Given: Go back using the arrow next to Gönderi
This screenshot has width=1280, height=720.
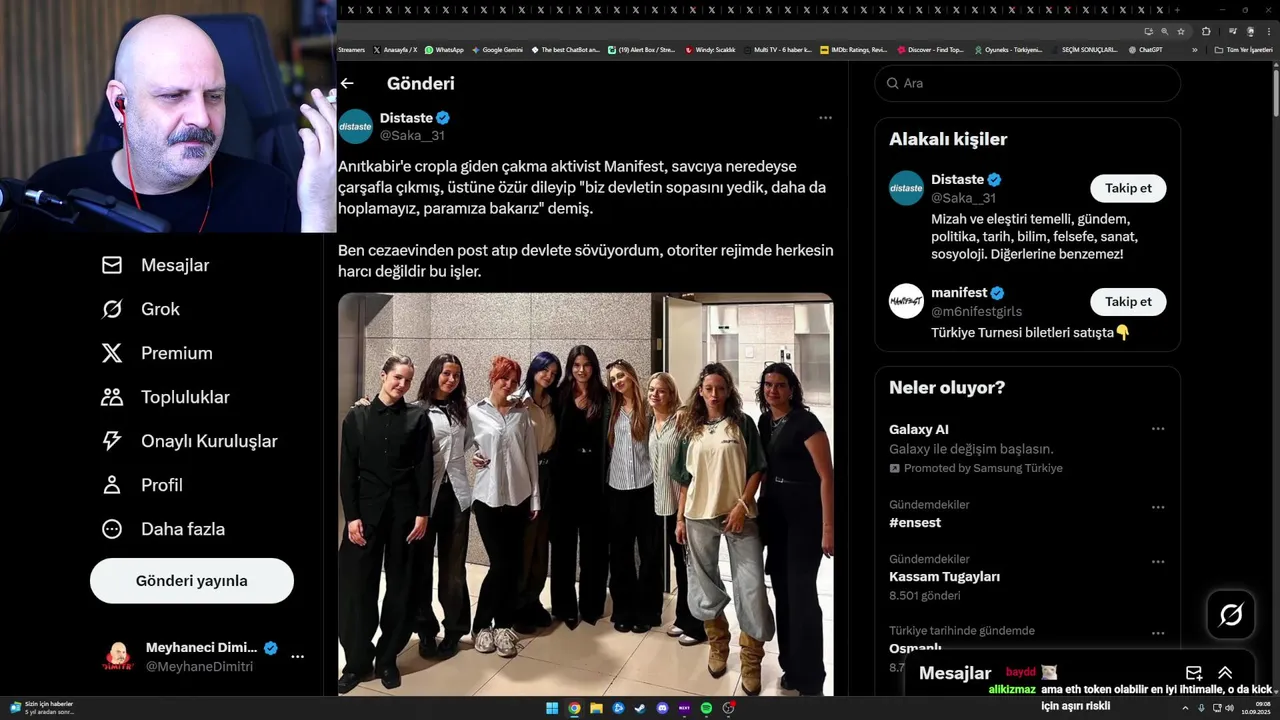Looking at the screenshot, I should tap(347, 84).
